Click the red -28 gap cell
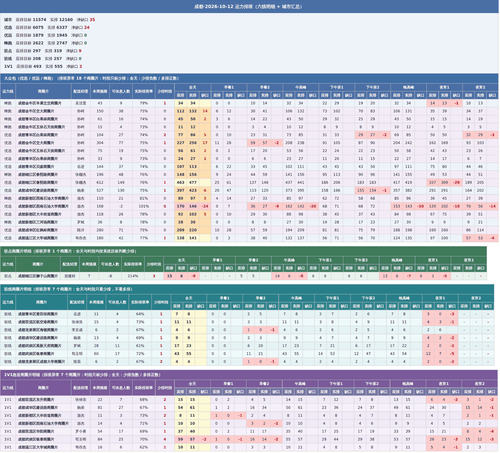Screen dimensions: 500x453 click(x=456, y=183)
